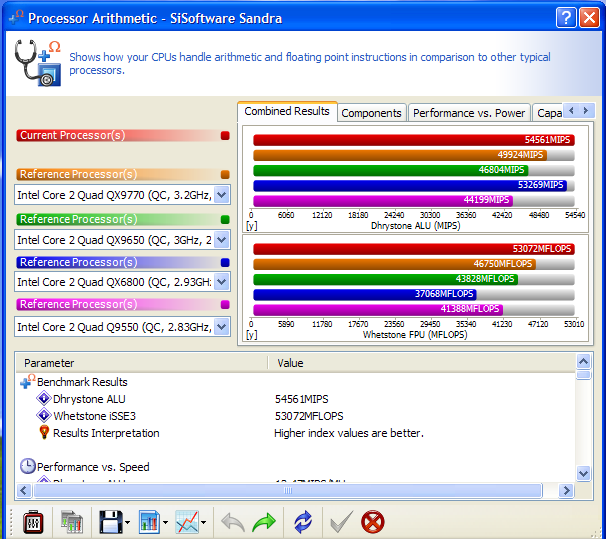Open the line graph icon dropdown arrow
The height and width of the screenshot is (539, 606).
[203, 522]
